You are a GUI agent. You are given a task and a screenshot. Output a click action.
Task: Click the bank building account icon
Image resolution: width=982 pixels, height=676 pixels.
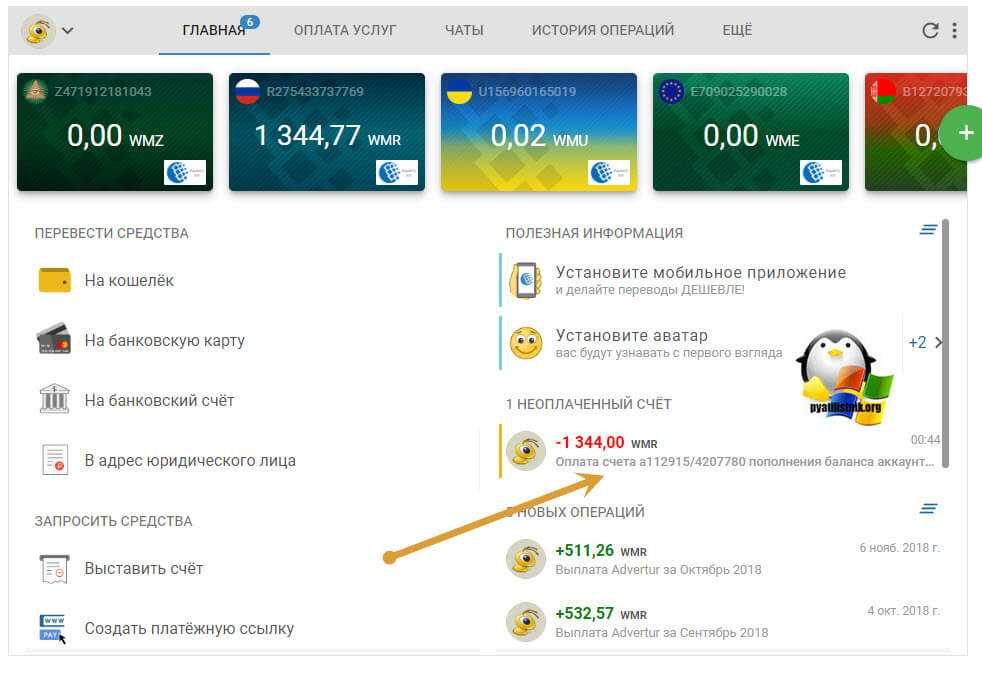point(54,400)
